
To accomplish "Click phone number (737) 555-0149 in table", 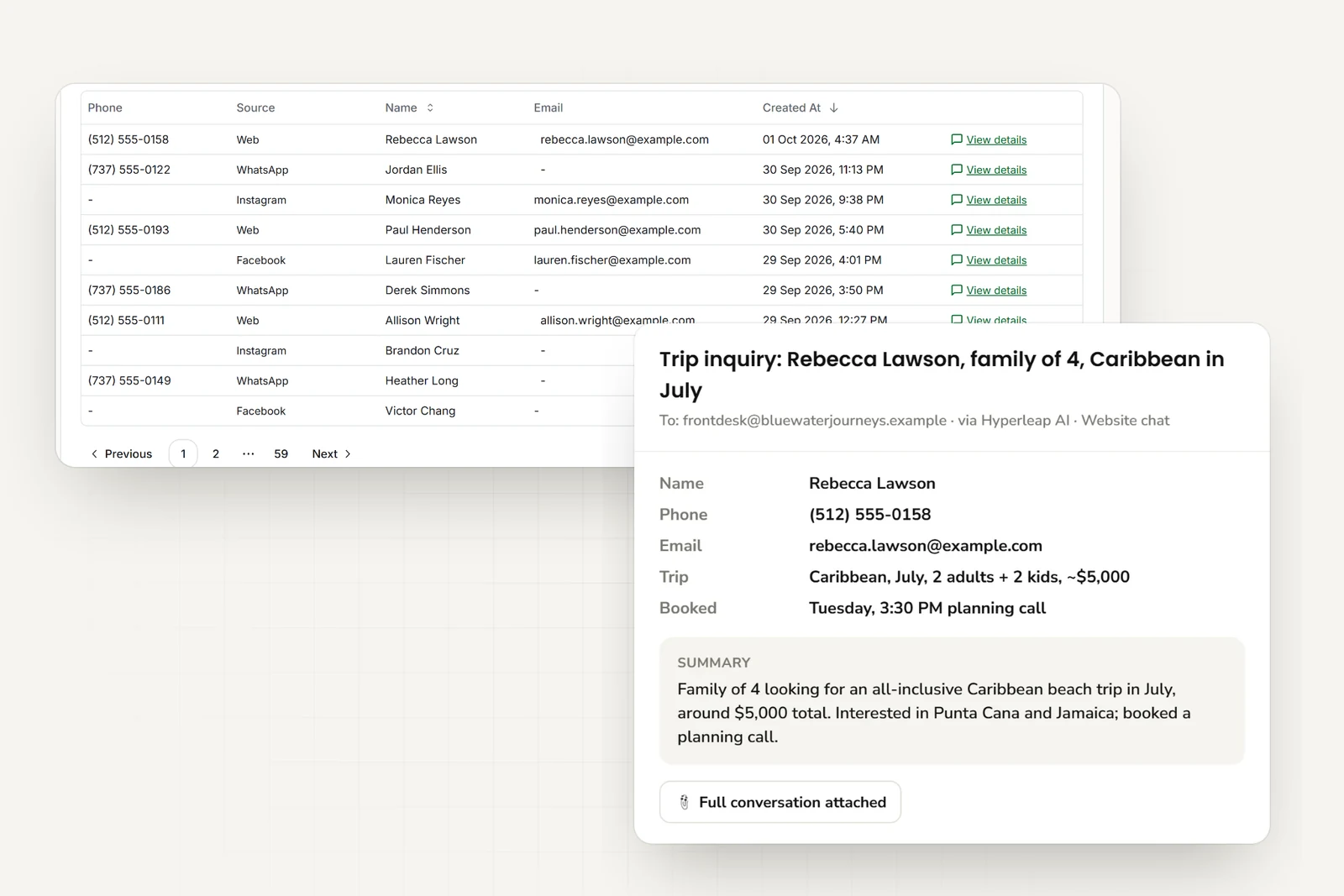I will point(129,381).
